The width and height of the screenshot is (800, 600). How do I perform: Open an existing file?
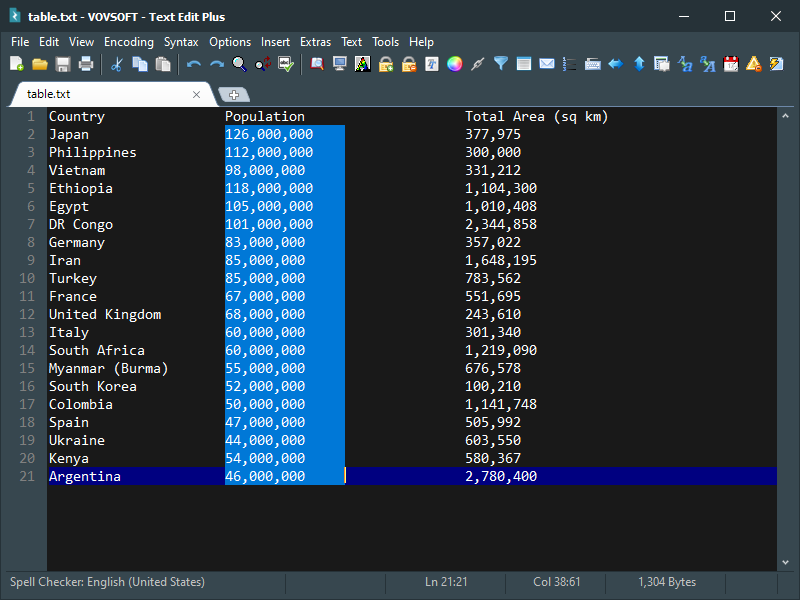coord(39,63)
